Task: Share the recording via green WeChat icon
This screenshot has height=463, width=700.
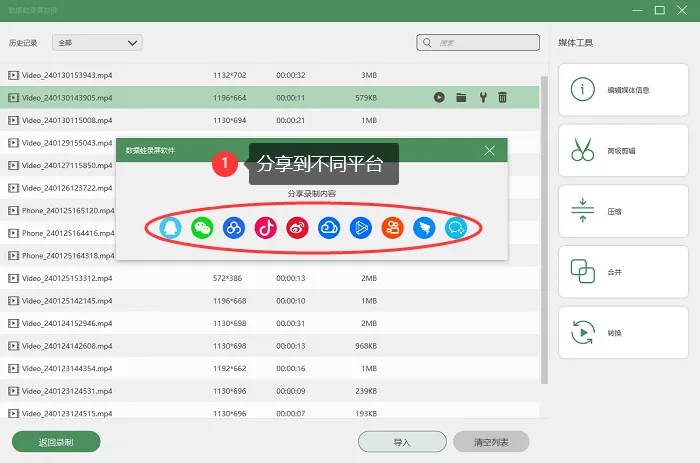Action: pyautogui.click(x=202, y=228)
